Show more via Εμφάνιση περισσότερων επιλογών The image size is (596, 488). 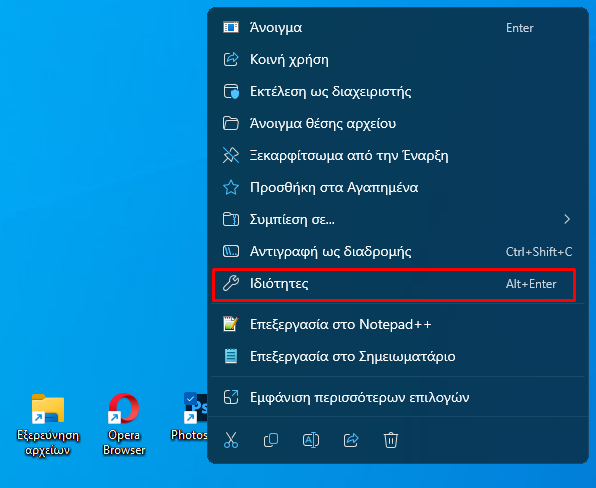pos(396,397)
